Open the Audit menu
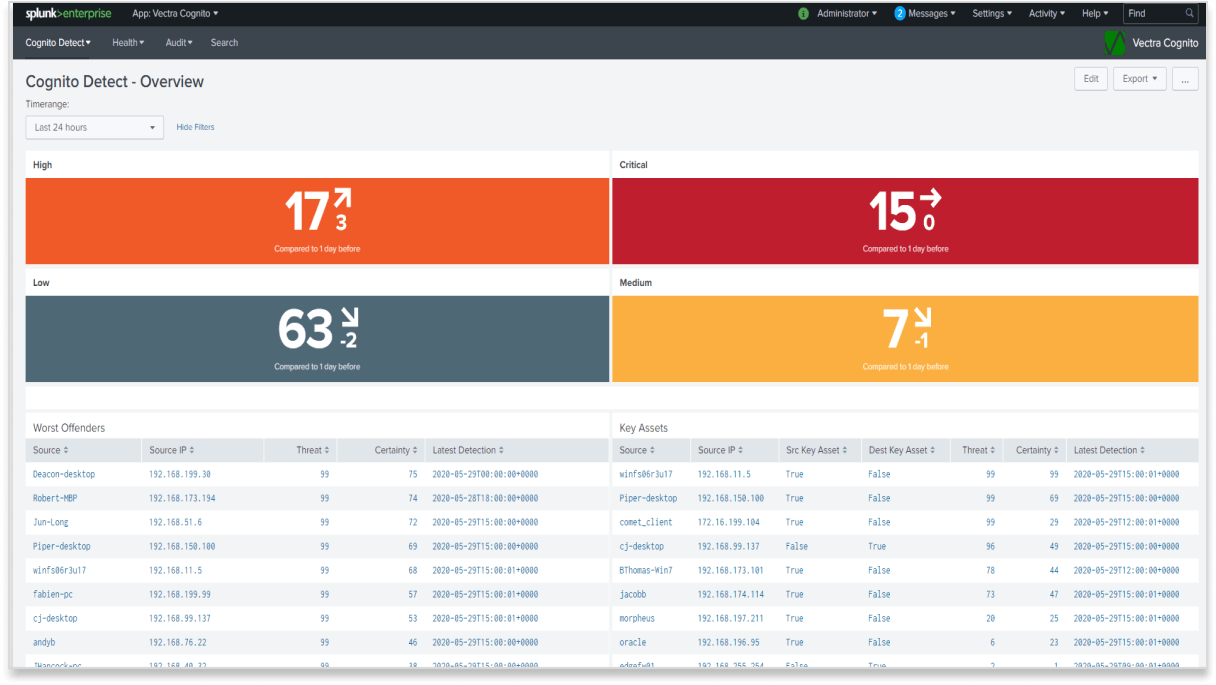Screen dimensions: 1216x685 click(177, 42)
